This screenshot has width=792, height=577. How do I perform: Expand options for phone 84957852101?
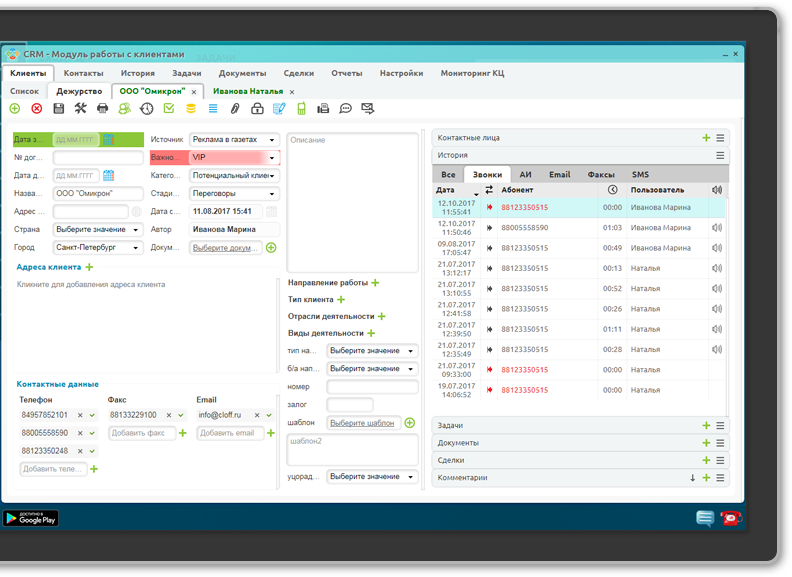(92, 415)
